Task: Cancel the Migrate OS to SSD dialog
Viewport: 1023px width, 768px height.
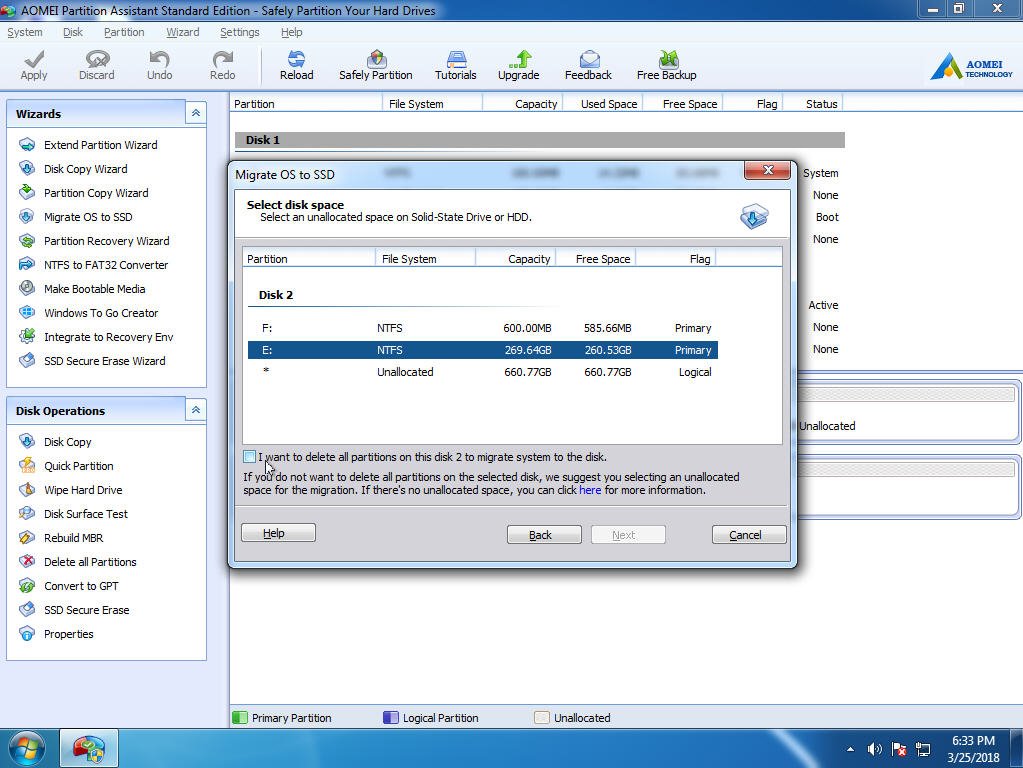Action: (749, 535)
